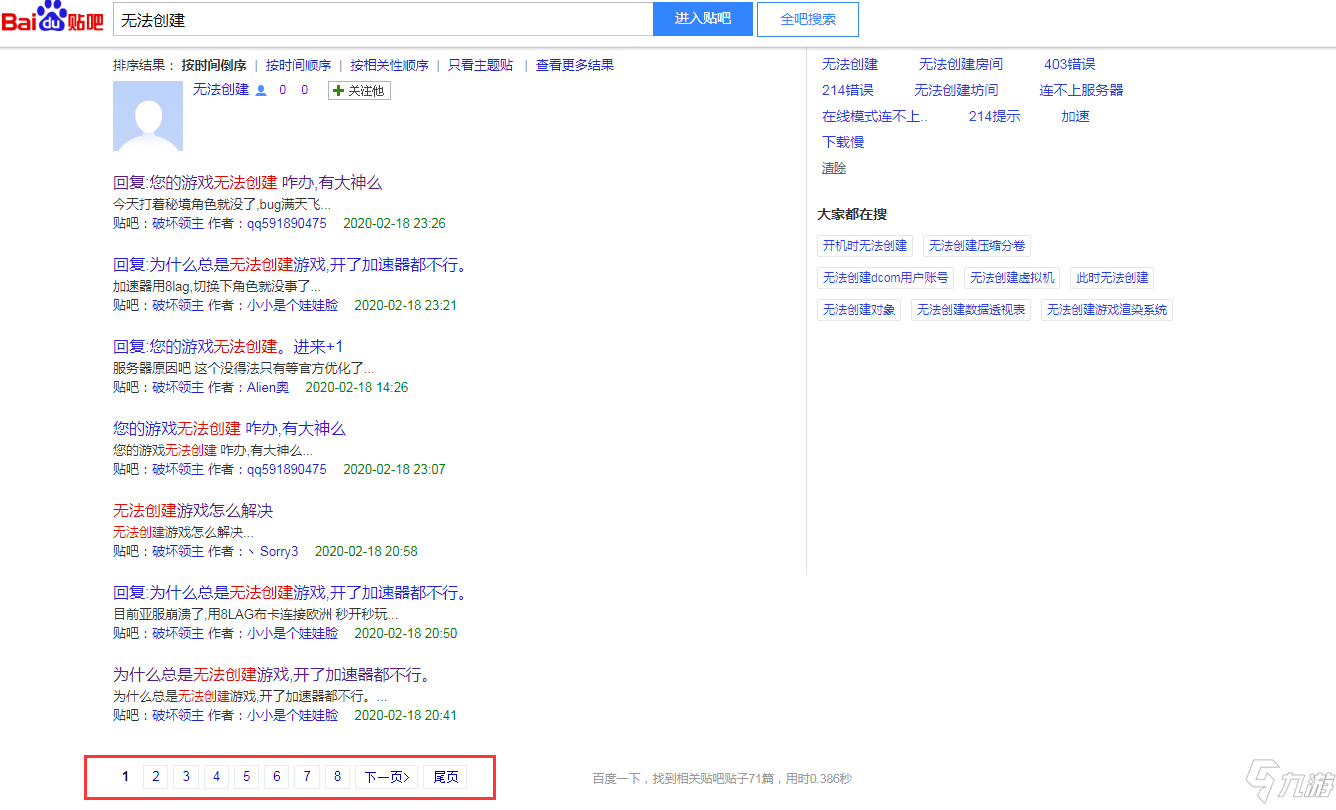Click the user avatar thumbnail
Image resolution: width=1336 pixels, height=810 pixels.
pos(148,116)
